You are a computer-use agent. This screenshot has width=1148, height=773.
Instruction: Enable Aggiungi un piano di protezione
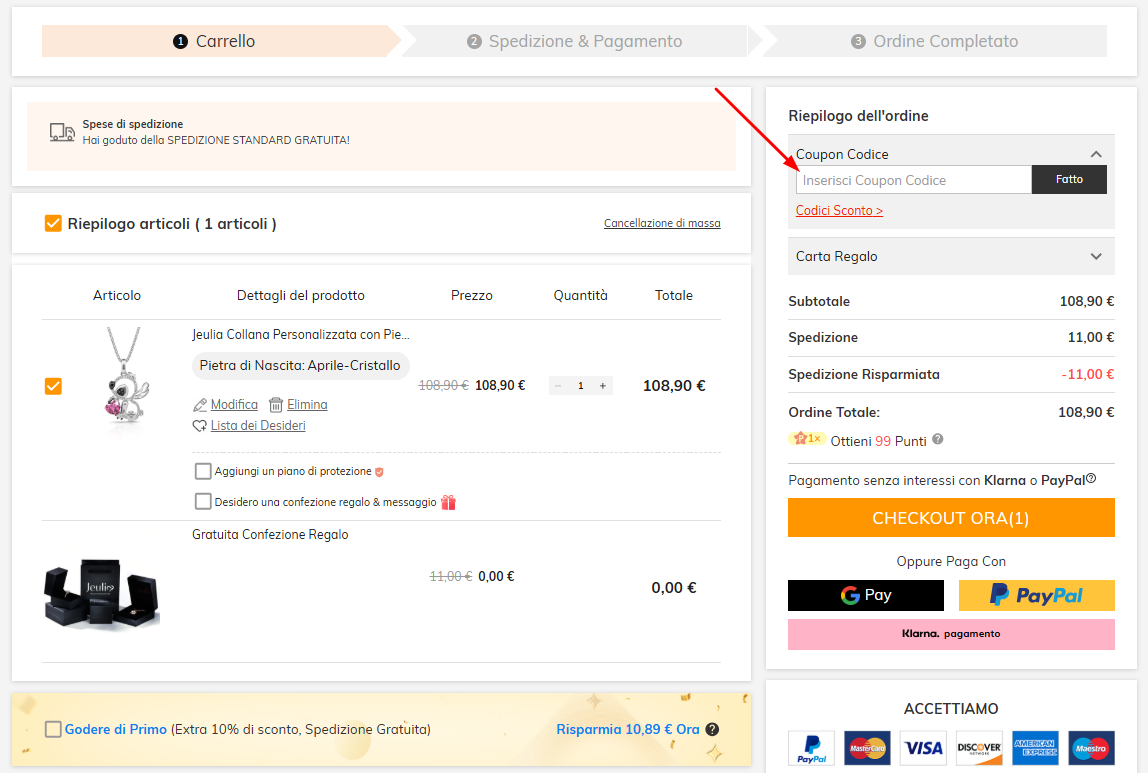pyautogui.click(x=203, y=470)
